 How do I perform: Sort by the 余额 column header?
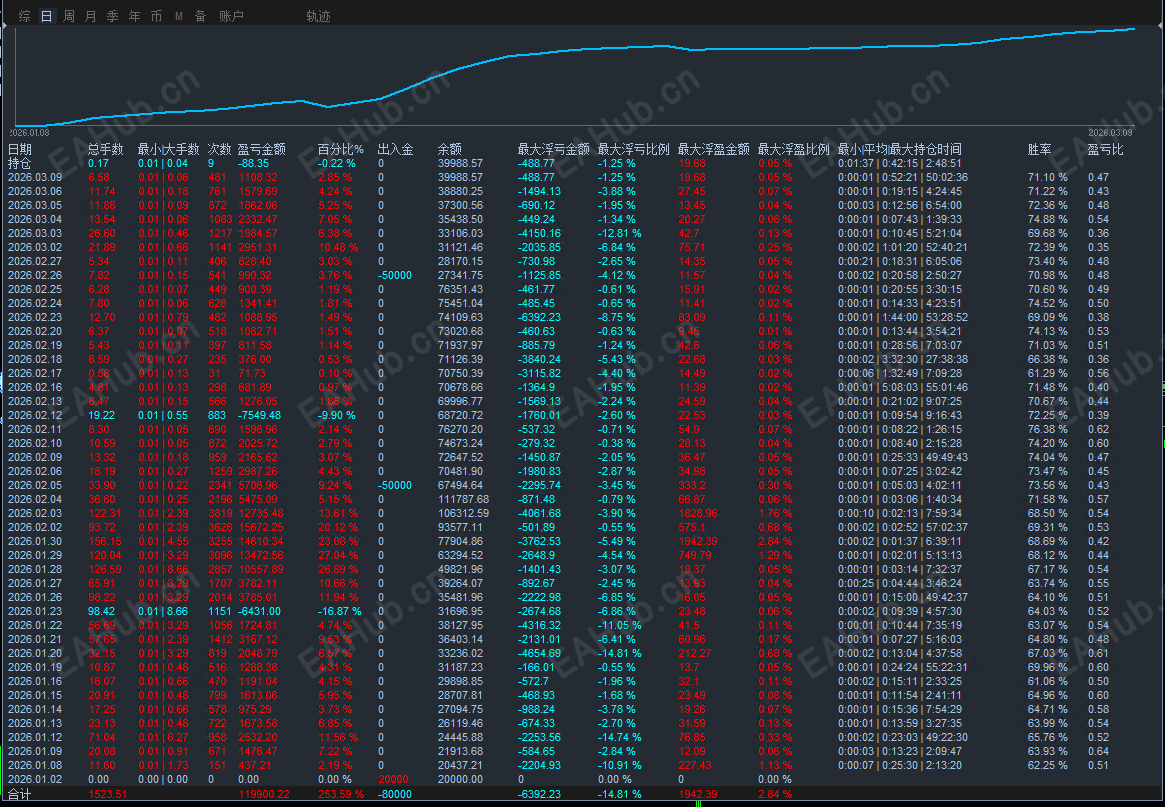pos(450,149)
